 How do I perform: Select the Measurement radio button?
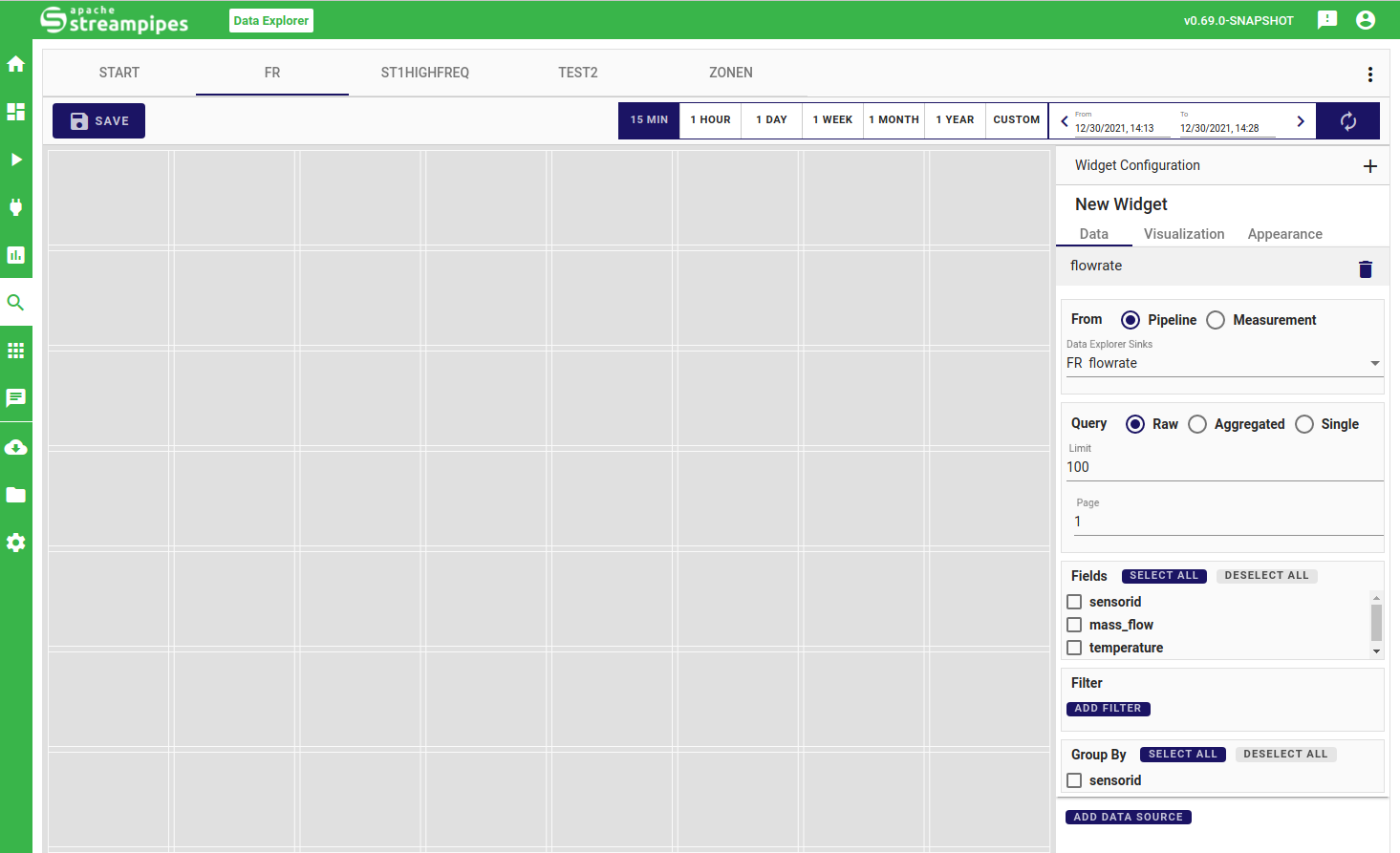click(1216, 320)
